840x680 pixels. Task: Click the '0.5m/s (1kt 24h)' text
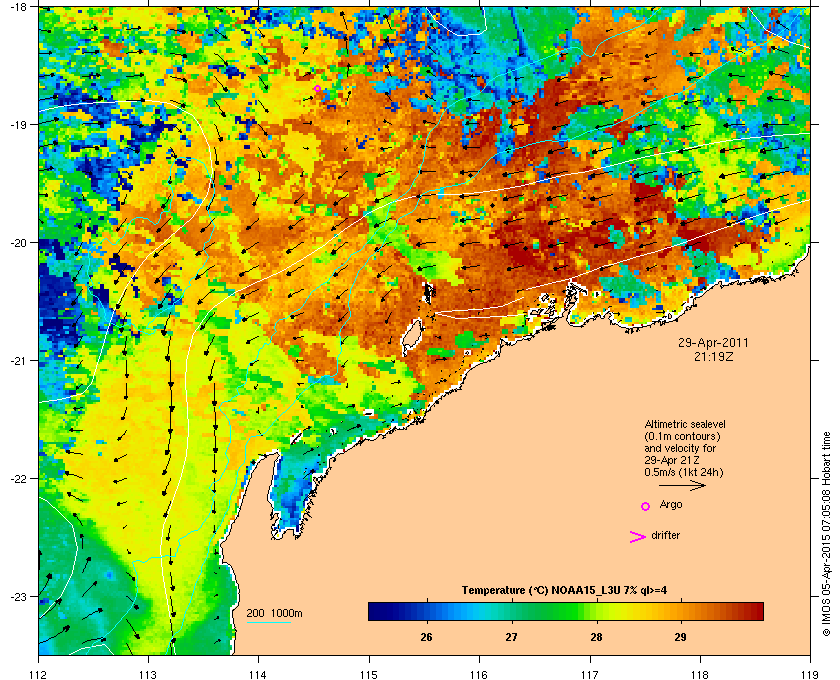click(684, 473)
